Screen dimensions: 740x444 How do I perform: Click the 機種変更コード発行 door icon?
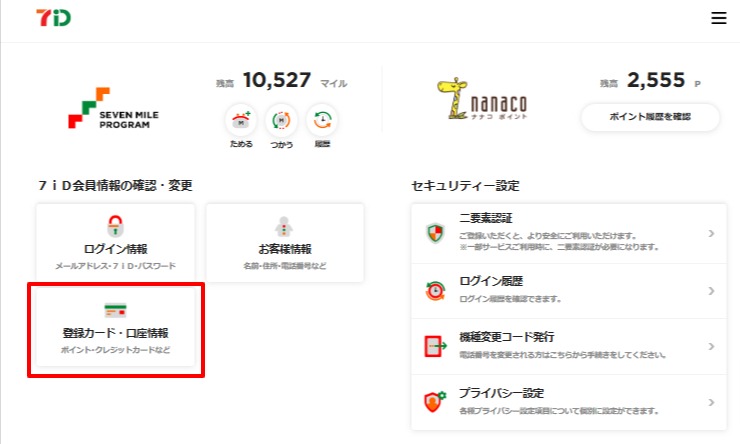(435, 346)
